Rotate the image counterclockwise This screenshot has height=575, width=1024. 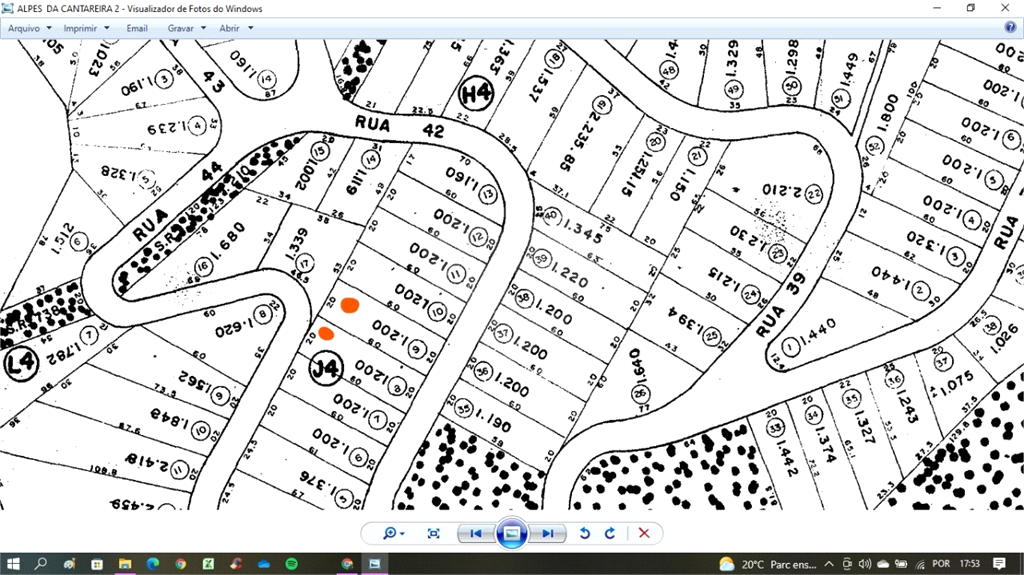[585, 534]
